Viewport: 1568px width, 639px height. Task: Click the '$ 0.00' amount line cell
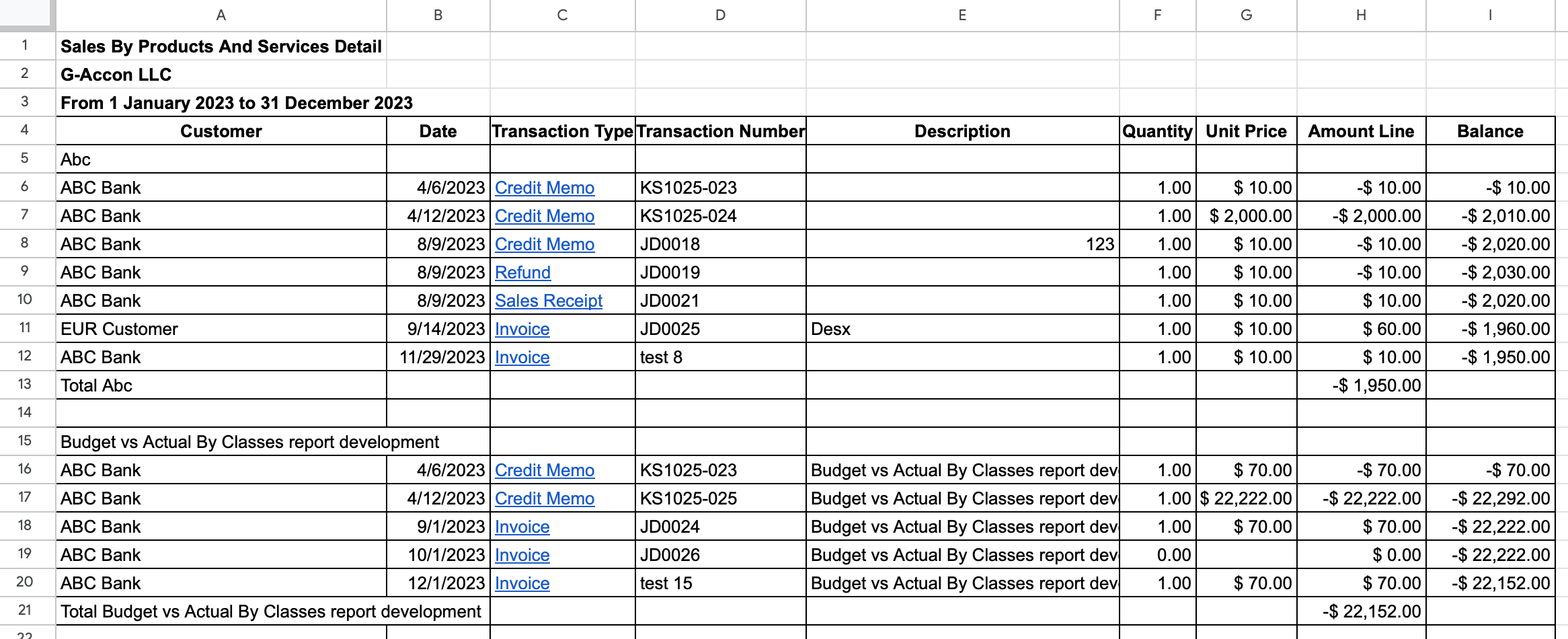1362,555
